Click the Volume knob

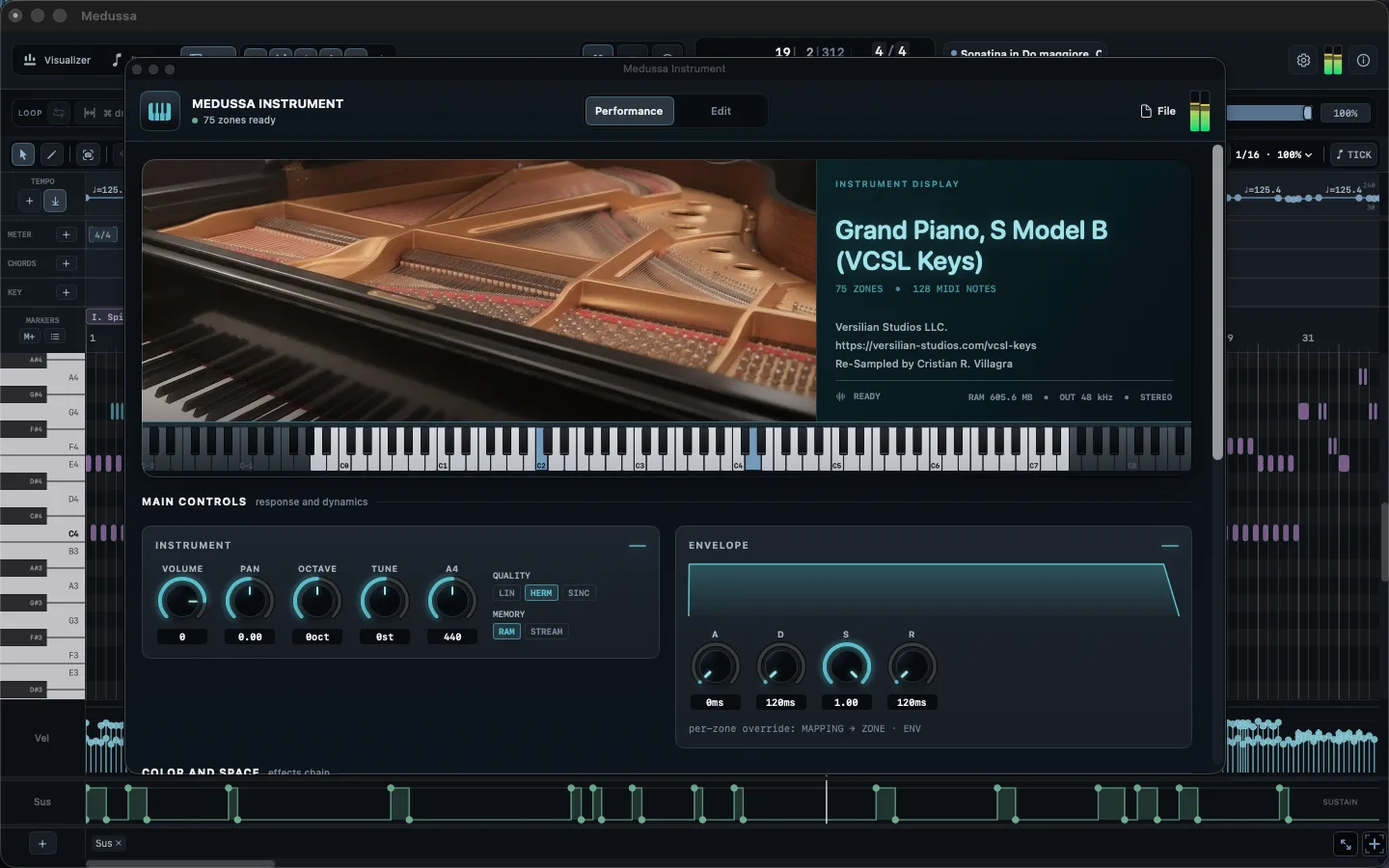182,601
